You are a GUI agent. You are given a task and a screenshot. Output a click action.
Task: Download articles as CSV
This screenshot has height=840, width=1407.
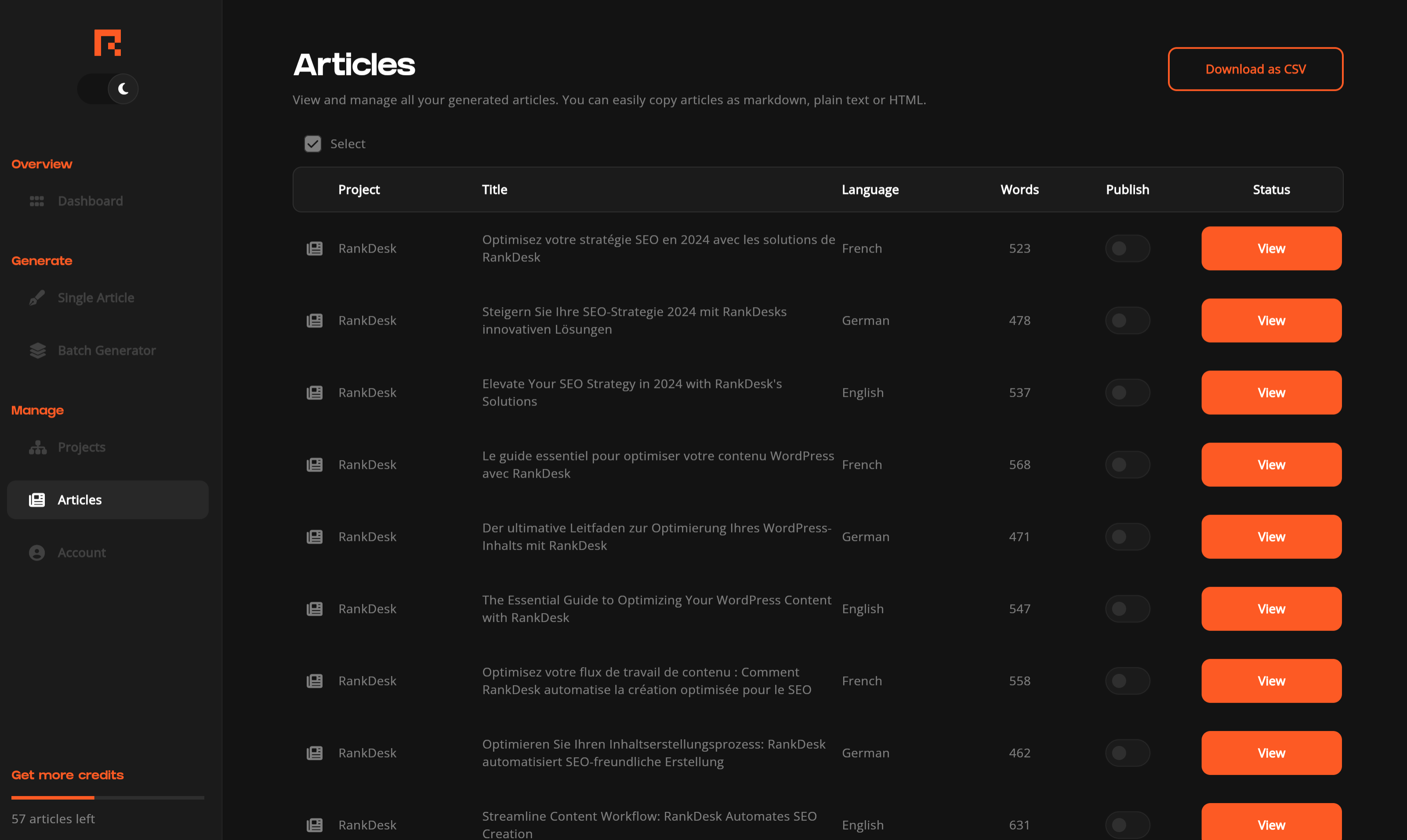[1255, 69]
